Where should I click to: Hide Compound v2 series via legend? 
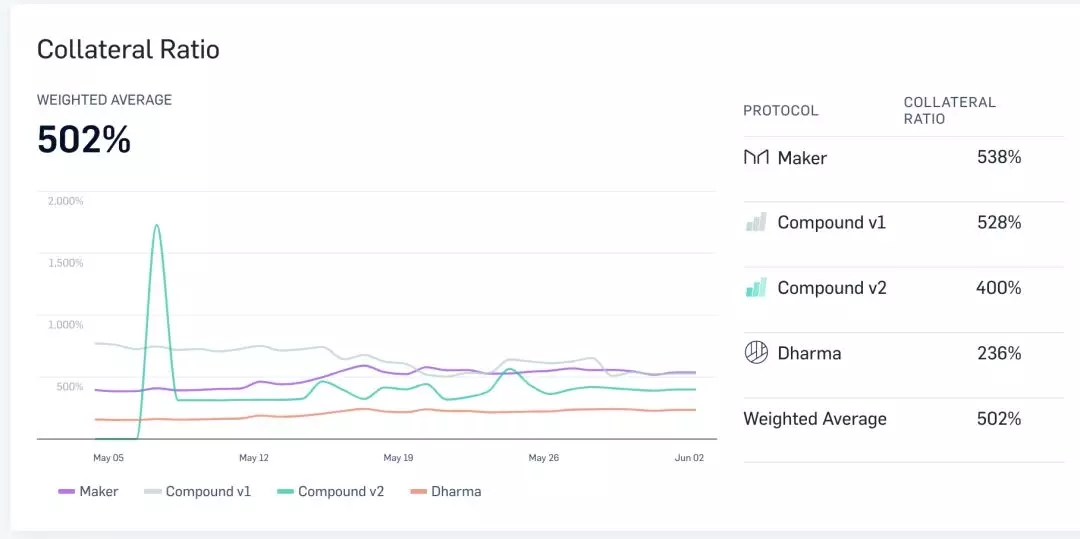point(329,491)
